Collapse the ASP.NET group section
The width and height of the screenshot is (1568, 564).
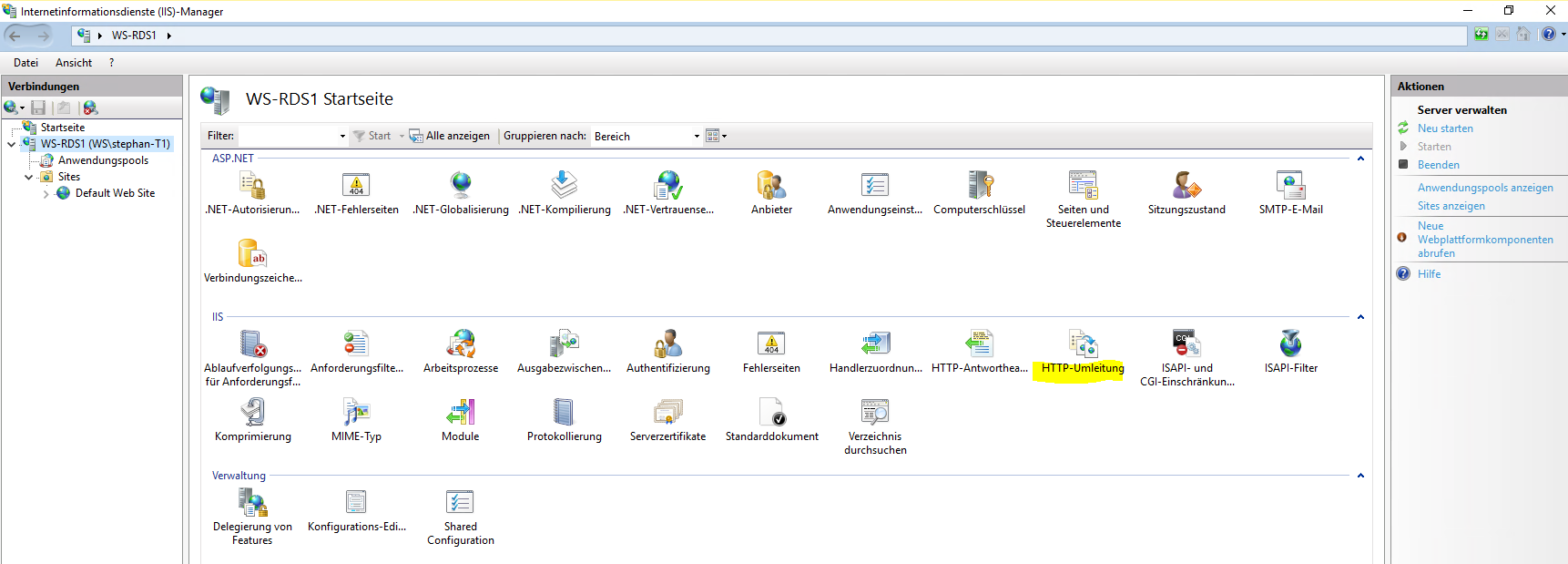[x=1360, y=159]
